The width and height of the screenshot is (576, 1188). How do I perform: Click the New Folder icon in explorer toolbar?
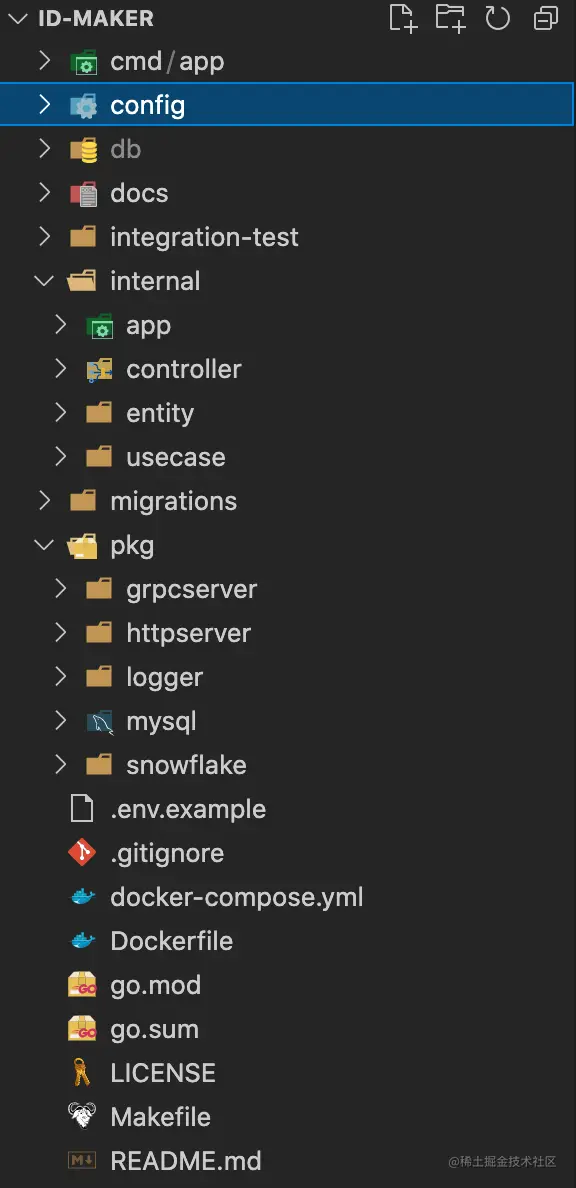[x=450, y=18]
